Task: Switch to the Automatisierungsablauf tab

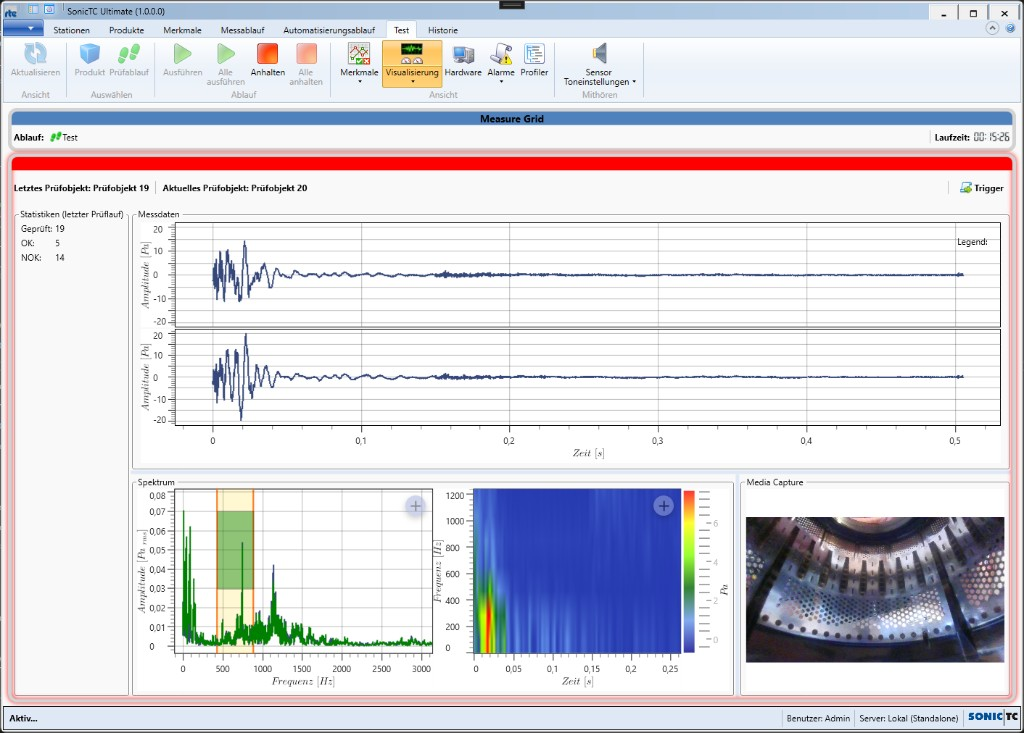Action: point(329,30)
